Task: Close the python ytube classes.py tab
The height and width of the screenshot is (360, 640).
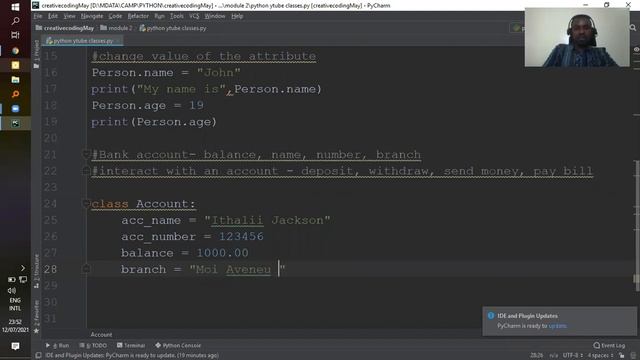Action: point(118,41)
